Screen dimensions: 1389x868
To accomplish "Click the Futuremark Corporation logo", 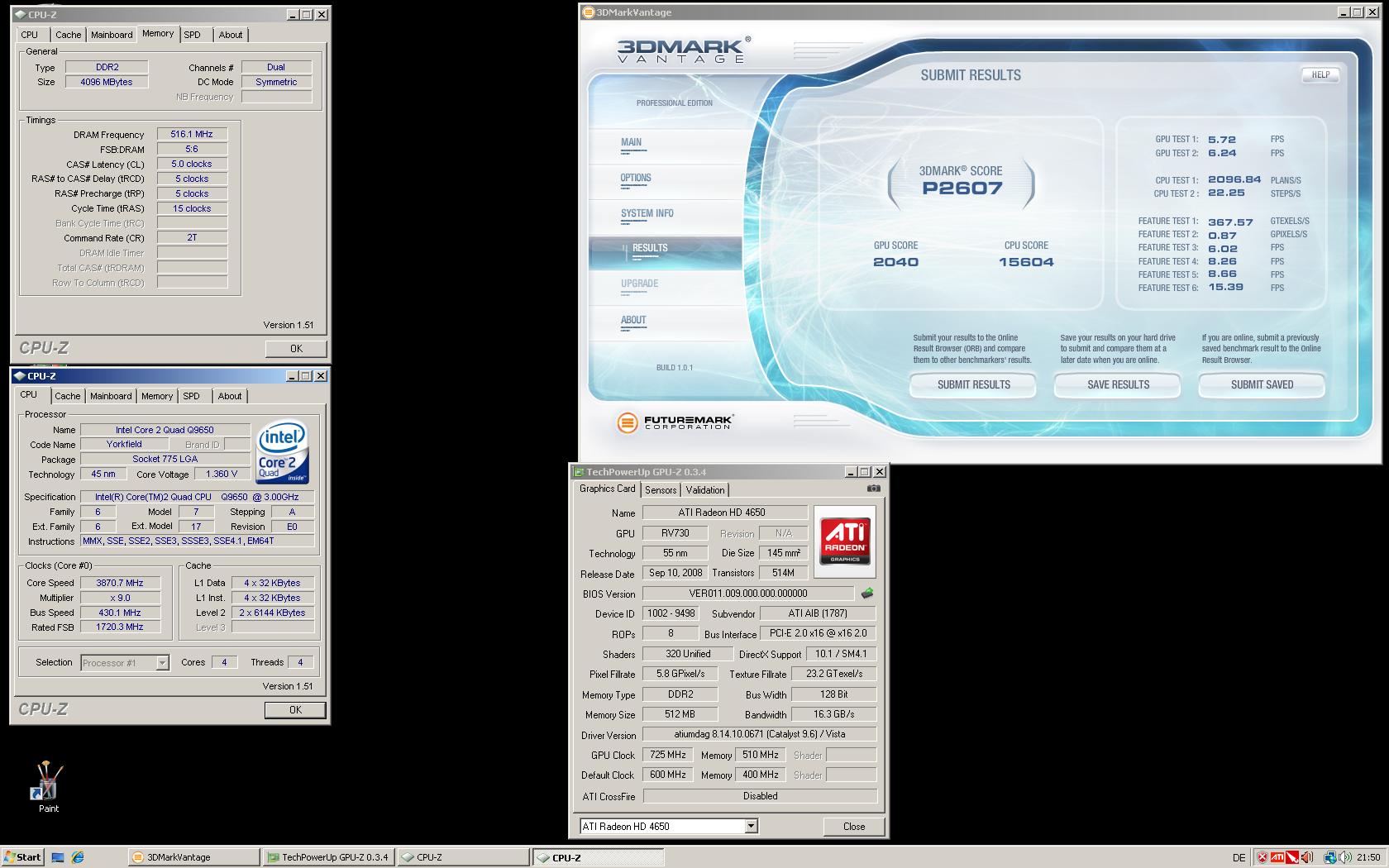I will pos(675,422).
